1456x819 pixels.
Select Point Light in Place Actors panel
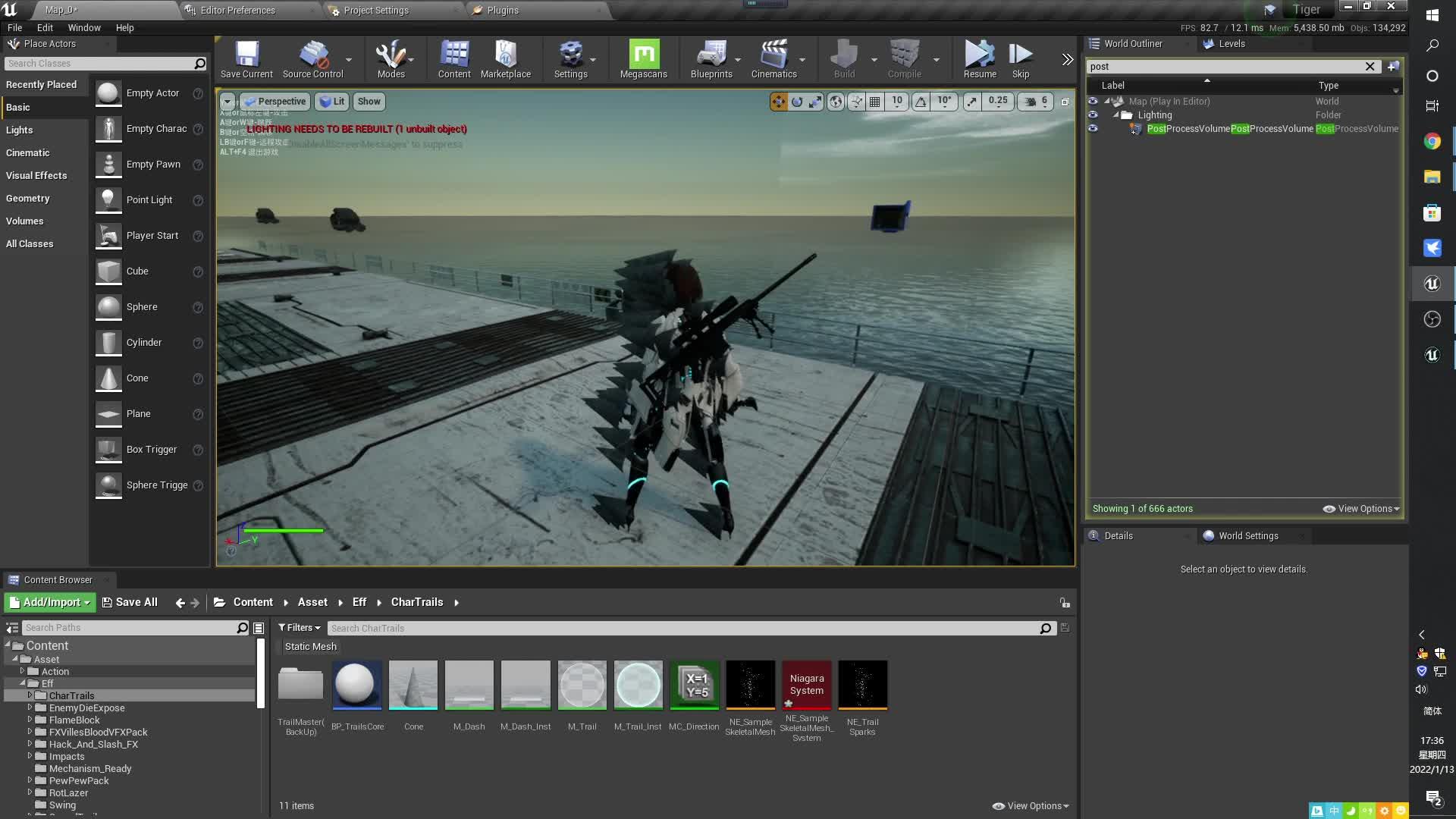pos(149,199)
